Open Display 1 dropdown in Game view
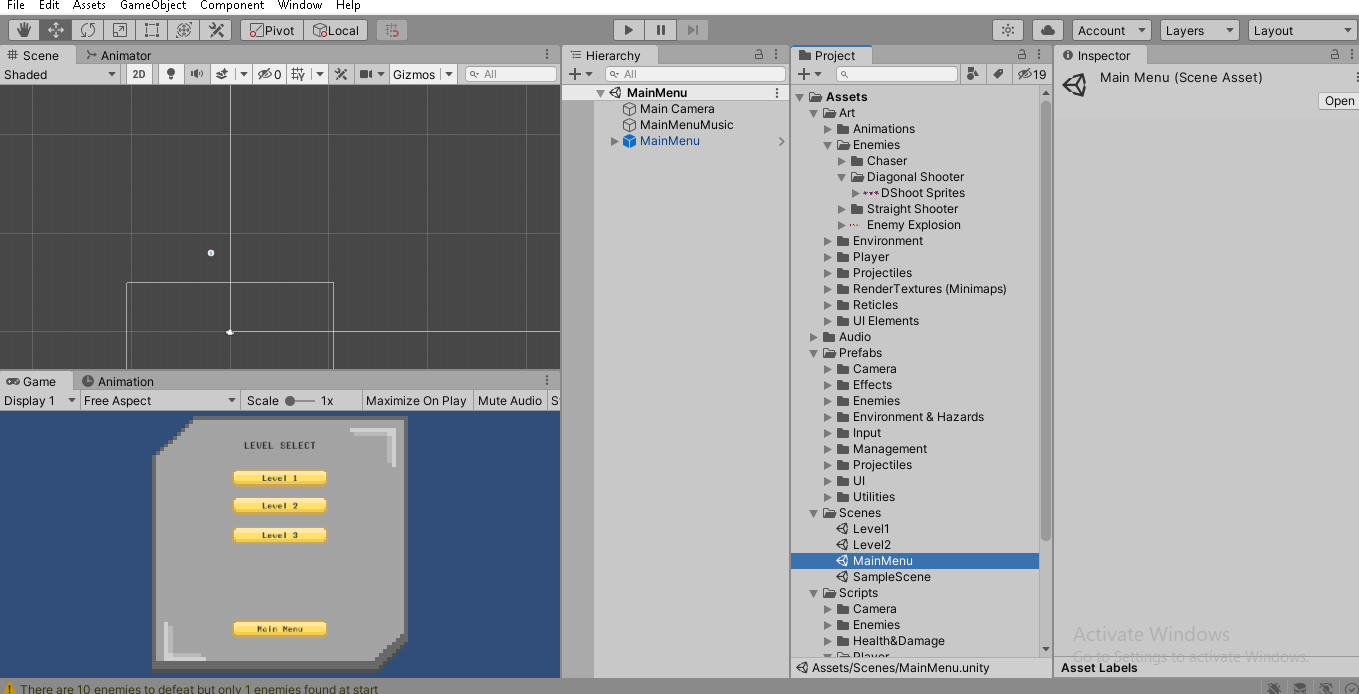The height and width of the screenshot is (694, 1359). 39,400
